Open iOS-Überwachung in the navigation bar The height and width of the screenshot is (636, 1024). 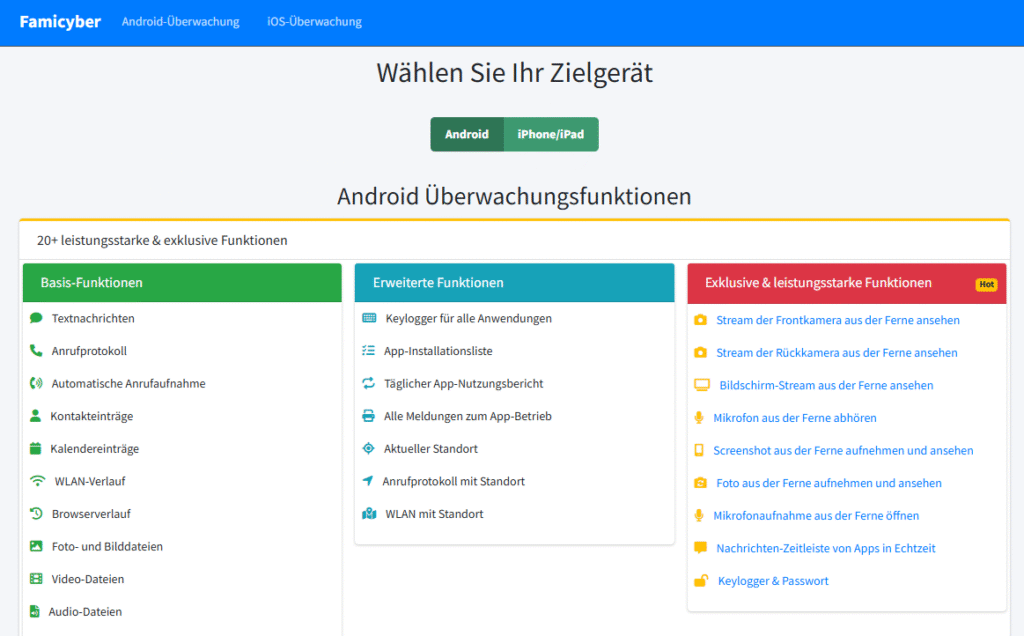click(x=314, y=22)
